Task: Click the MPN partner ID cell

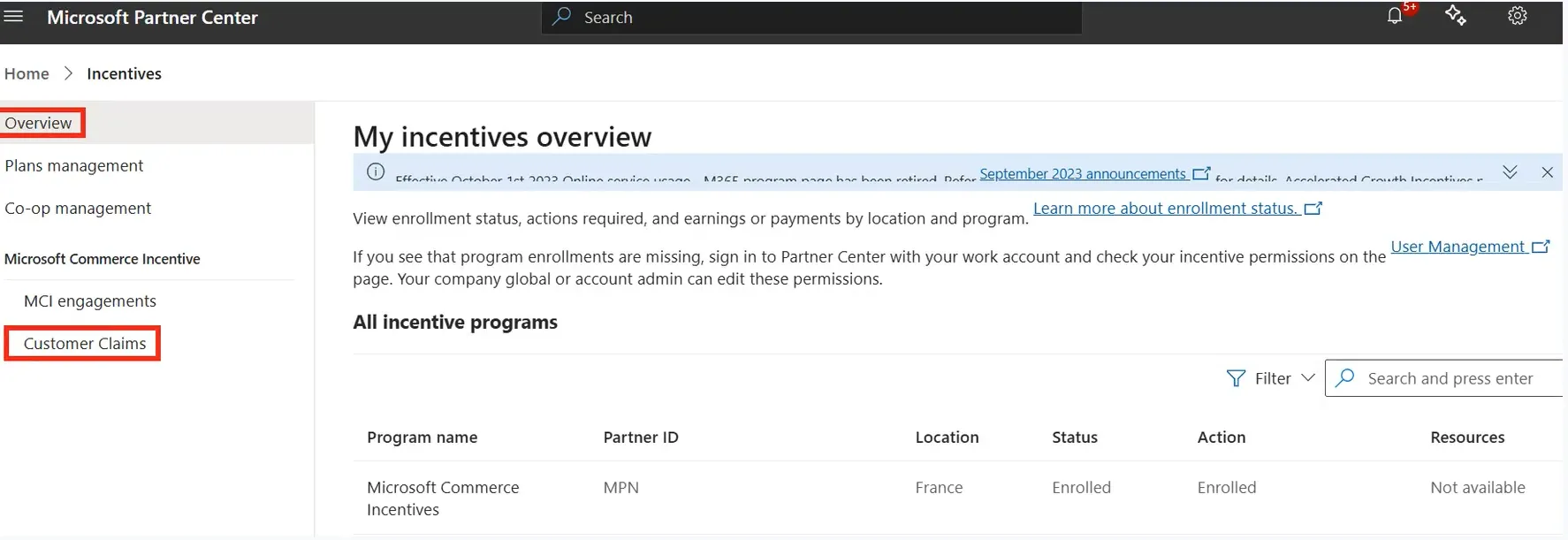Action: [x=621, y=487]
